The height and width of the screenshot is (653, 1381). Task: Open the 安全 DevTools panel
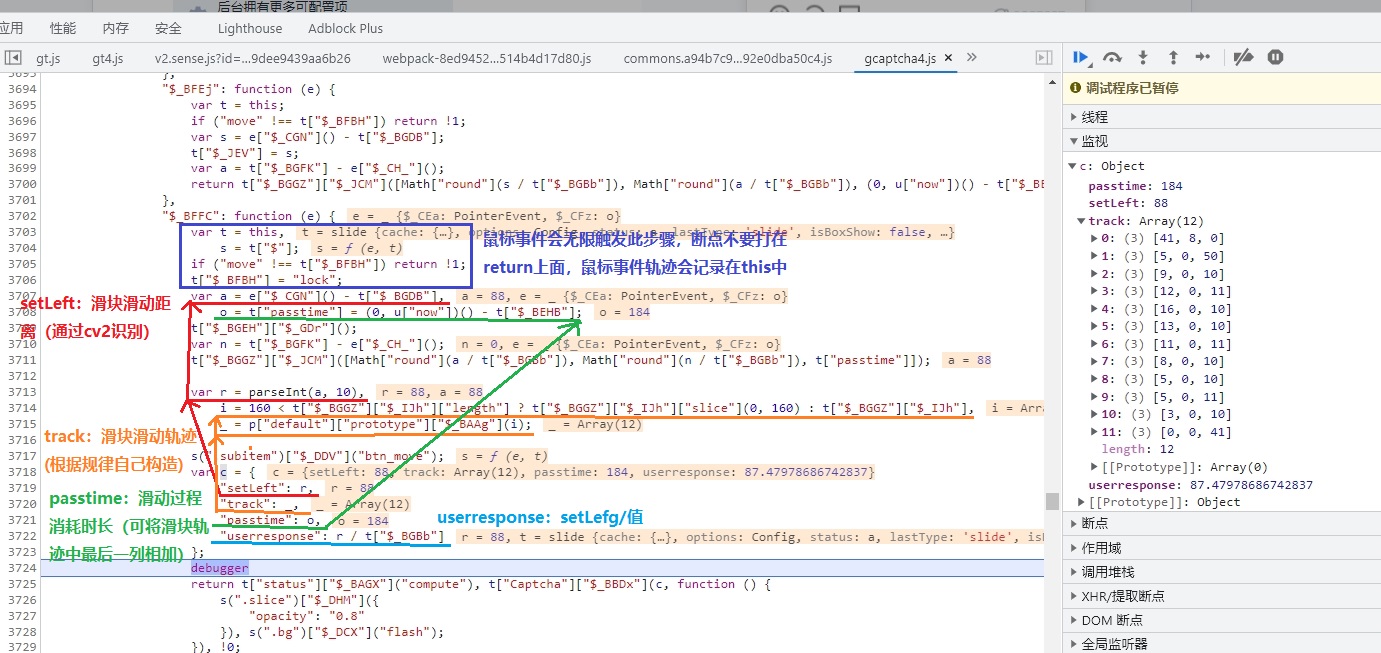(169, 28)
